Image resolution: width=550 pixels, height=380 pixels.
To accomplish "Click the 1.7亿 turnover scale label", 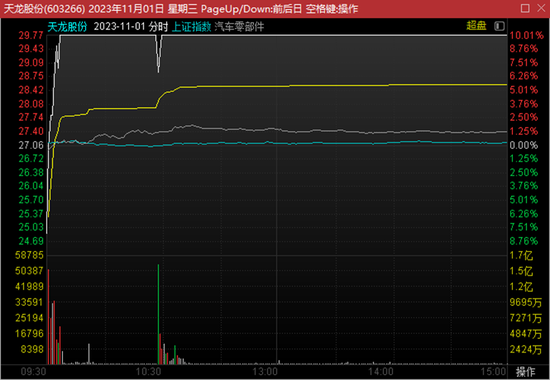I will [521, 255].
